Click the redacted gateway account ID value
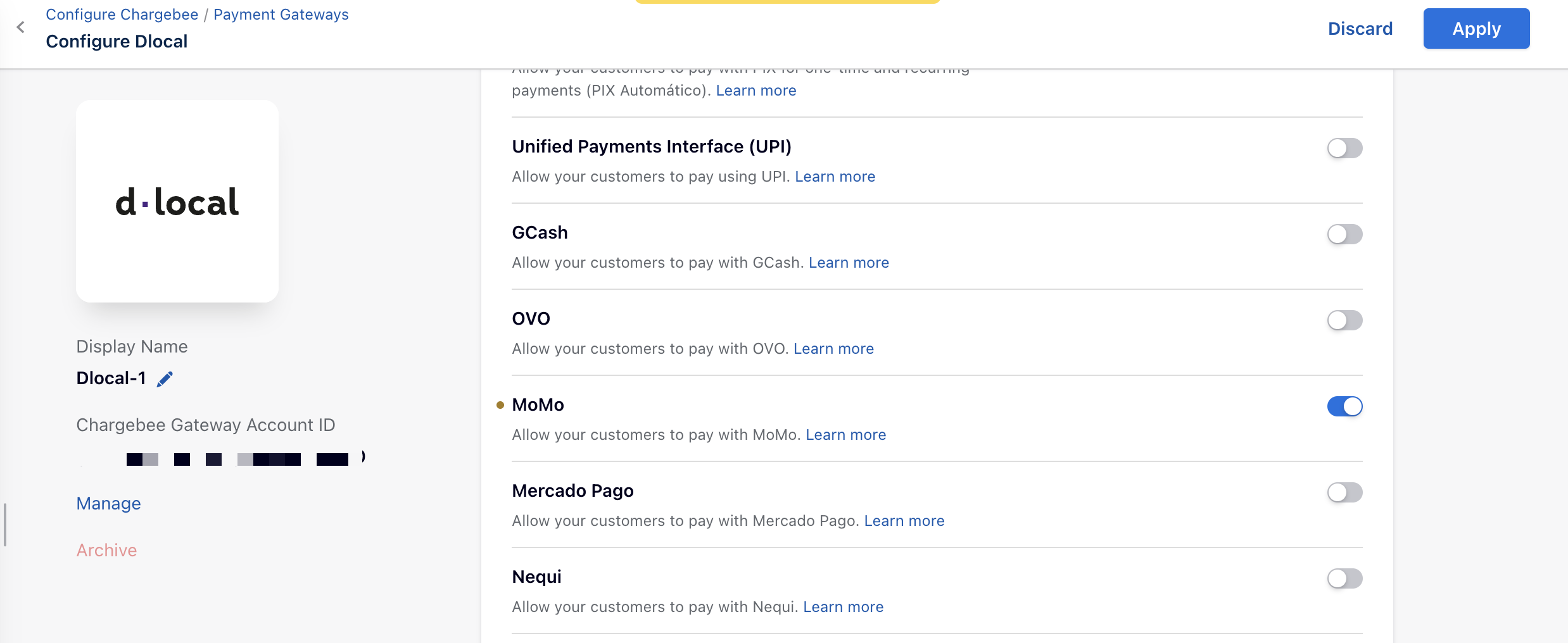 tap(222, 459)
